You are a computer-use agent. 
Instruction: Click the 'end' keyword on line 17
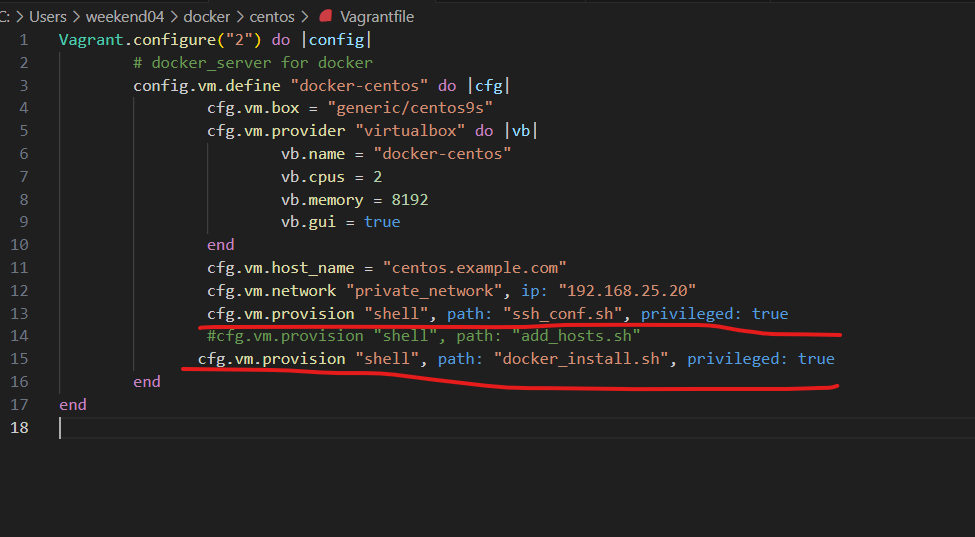[x=73, y=405]
